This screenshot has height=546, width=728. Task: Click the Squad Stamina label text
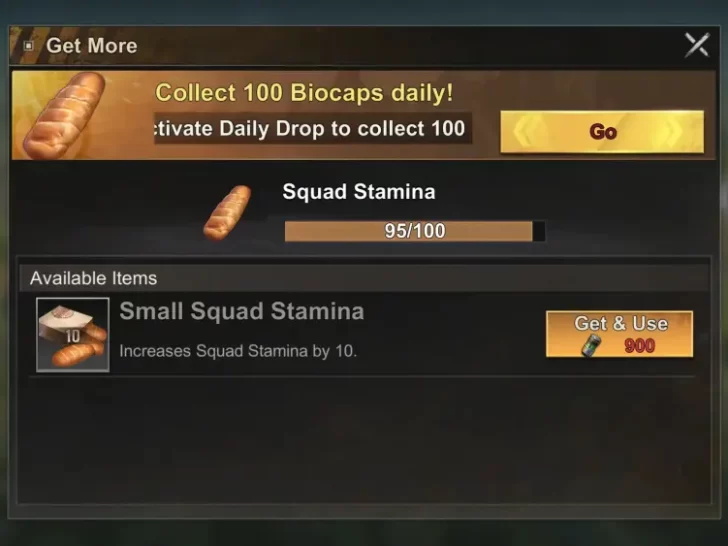(359, 192)
